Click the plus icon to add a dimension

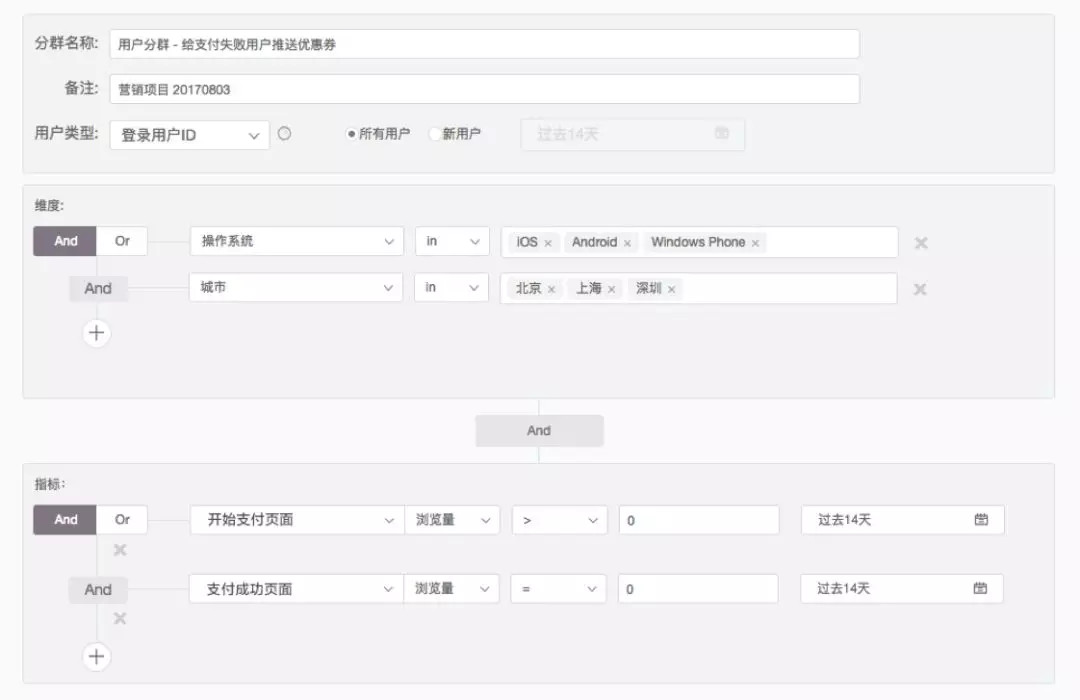click(x=96, y=332)
